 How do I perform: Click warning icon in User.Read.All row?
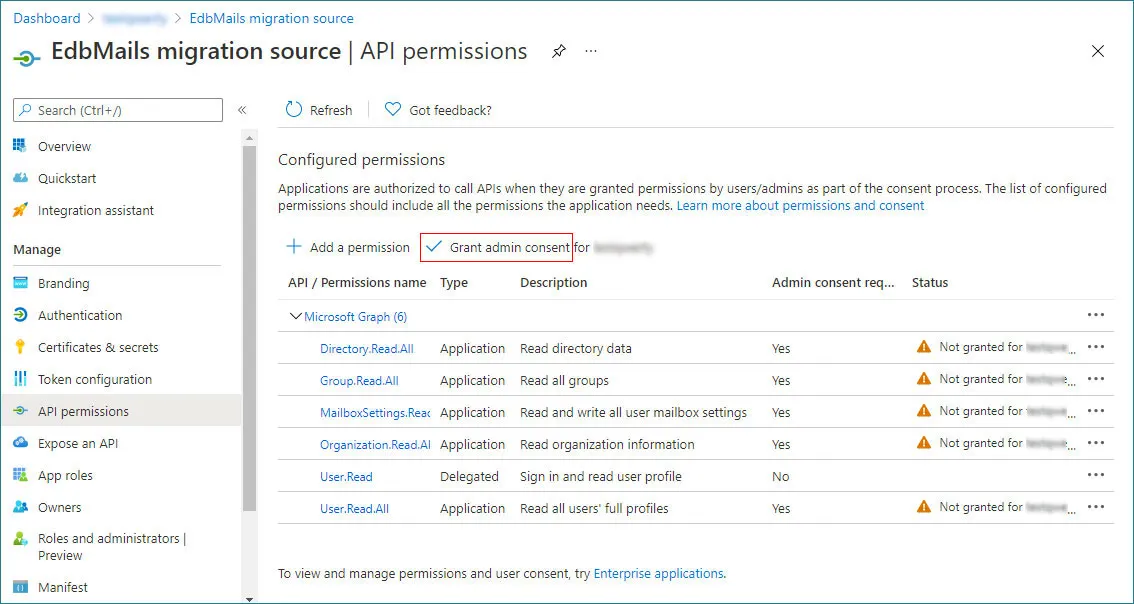click(924, 506)
